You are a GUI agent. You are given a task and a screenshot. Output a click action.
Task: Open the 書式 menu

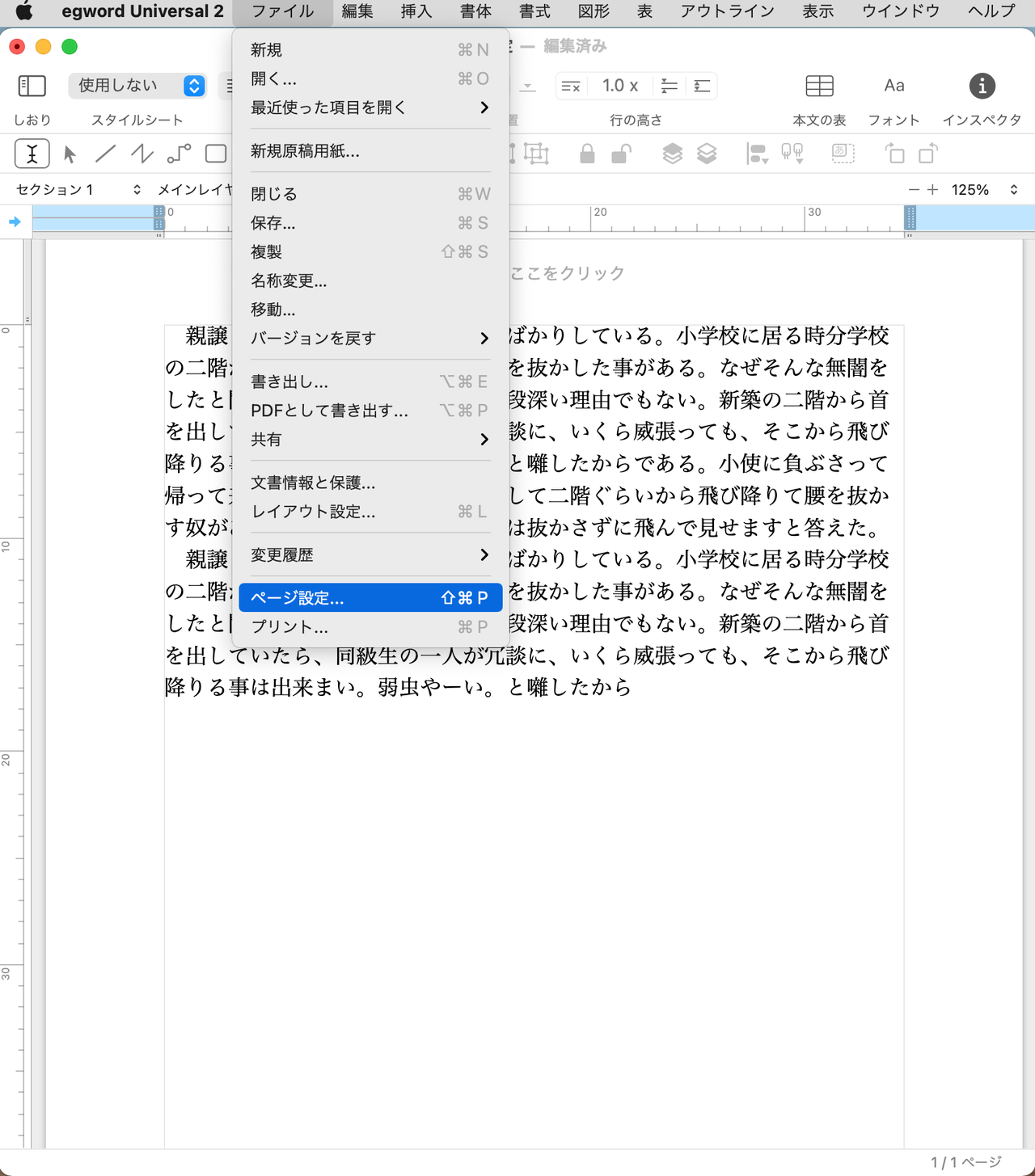pos(534,11)
